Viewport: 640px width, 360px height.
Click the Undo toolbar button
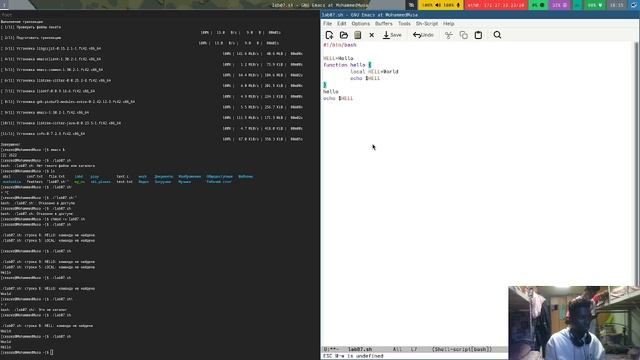423,35
